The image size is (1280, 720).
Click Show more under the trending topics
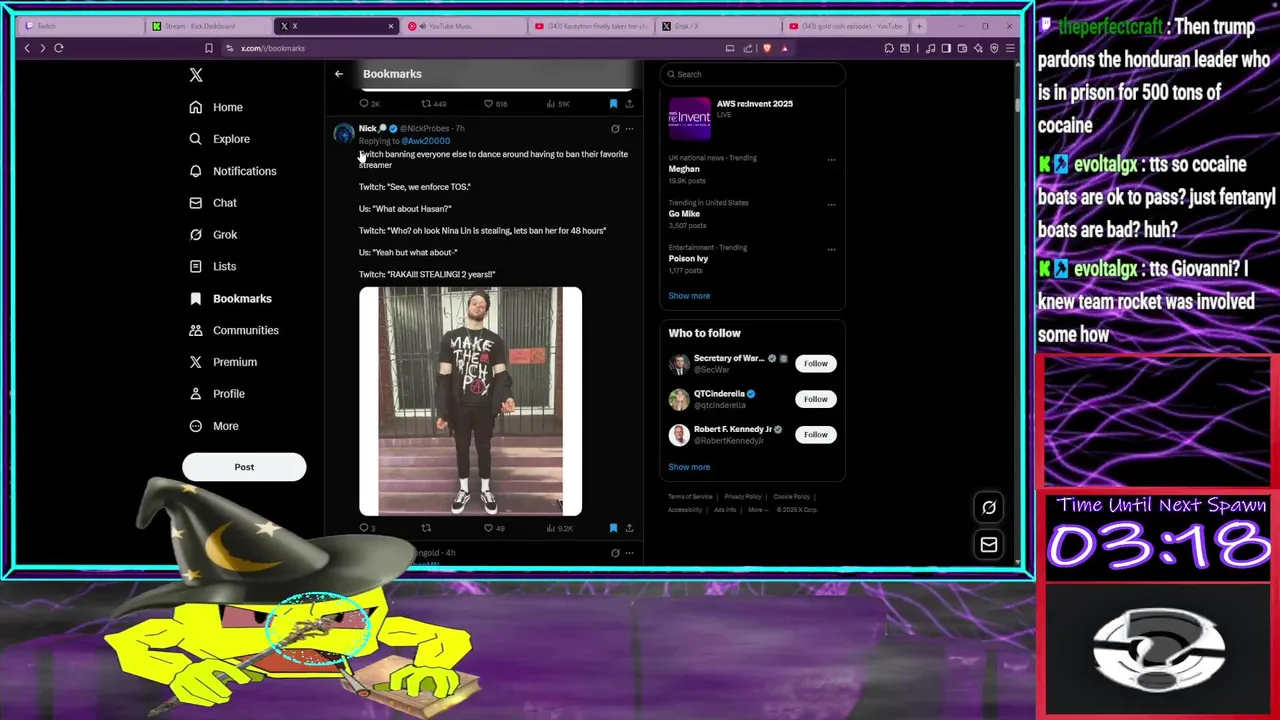689,296
